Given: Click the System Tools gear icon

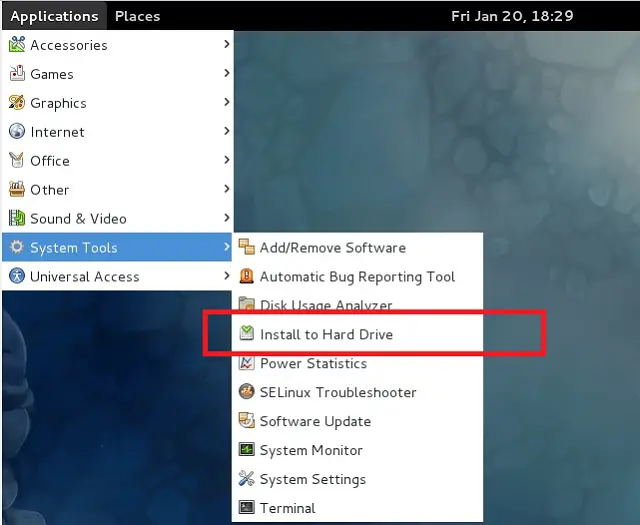Looking at the screenshot, I should (x=17, y=247).
